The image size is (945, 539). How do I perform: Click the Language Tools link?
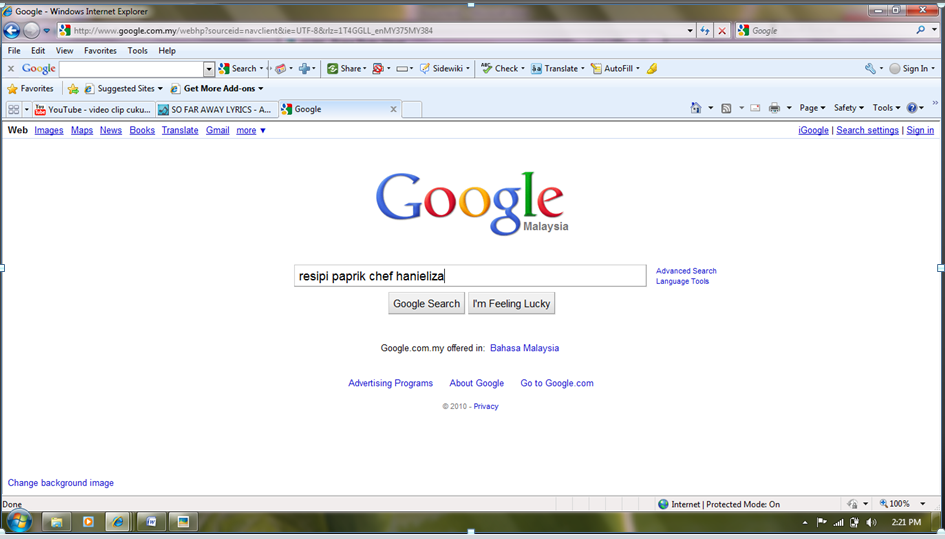point(682,282)
